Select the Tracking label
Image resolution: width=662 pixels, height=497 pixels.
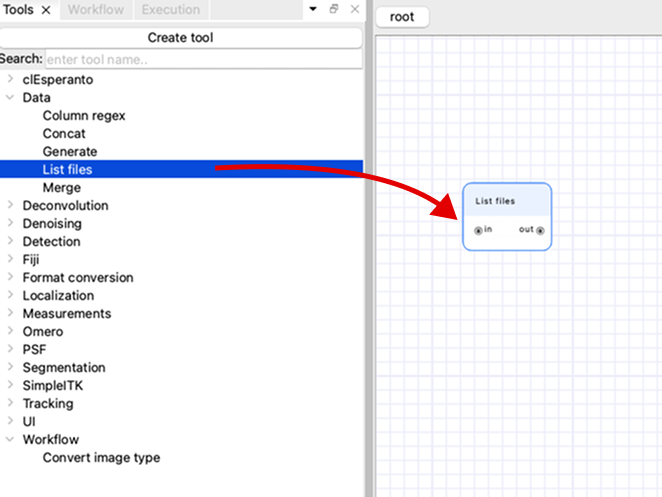coord(48,404)
